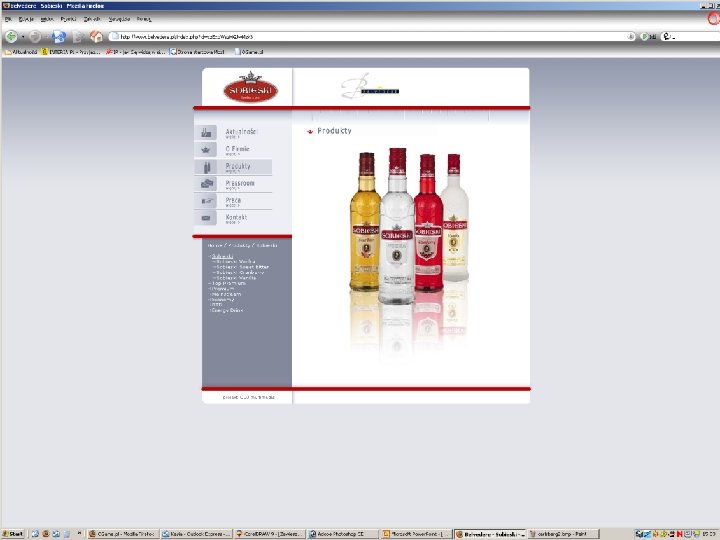The width and height of the screenshot is (720, 540).
Task: Click the address bar URL field
Action: [x=372, y=36]
